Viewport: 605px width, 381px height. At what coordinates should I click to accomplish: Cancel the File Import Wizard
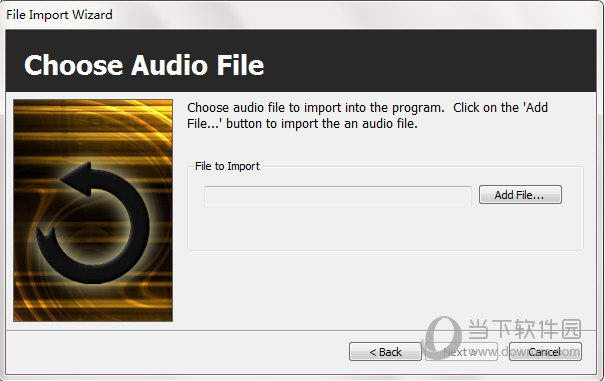click(545, 352)
